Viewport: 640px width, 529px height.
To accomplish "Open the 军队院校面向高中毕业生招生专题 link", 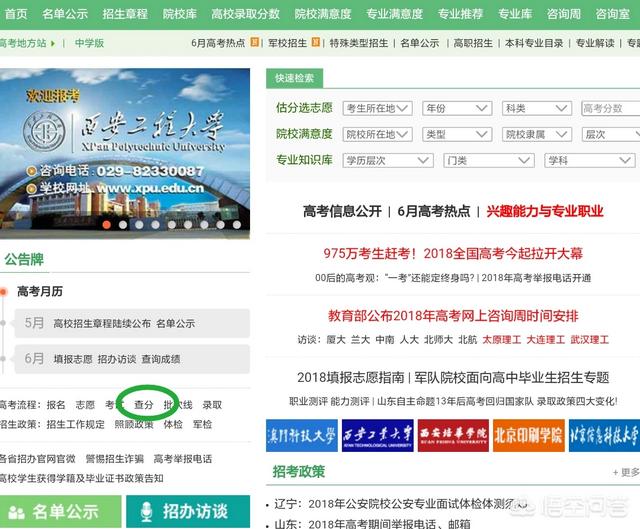I will [512, 377].
